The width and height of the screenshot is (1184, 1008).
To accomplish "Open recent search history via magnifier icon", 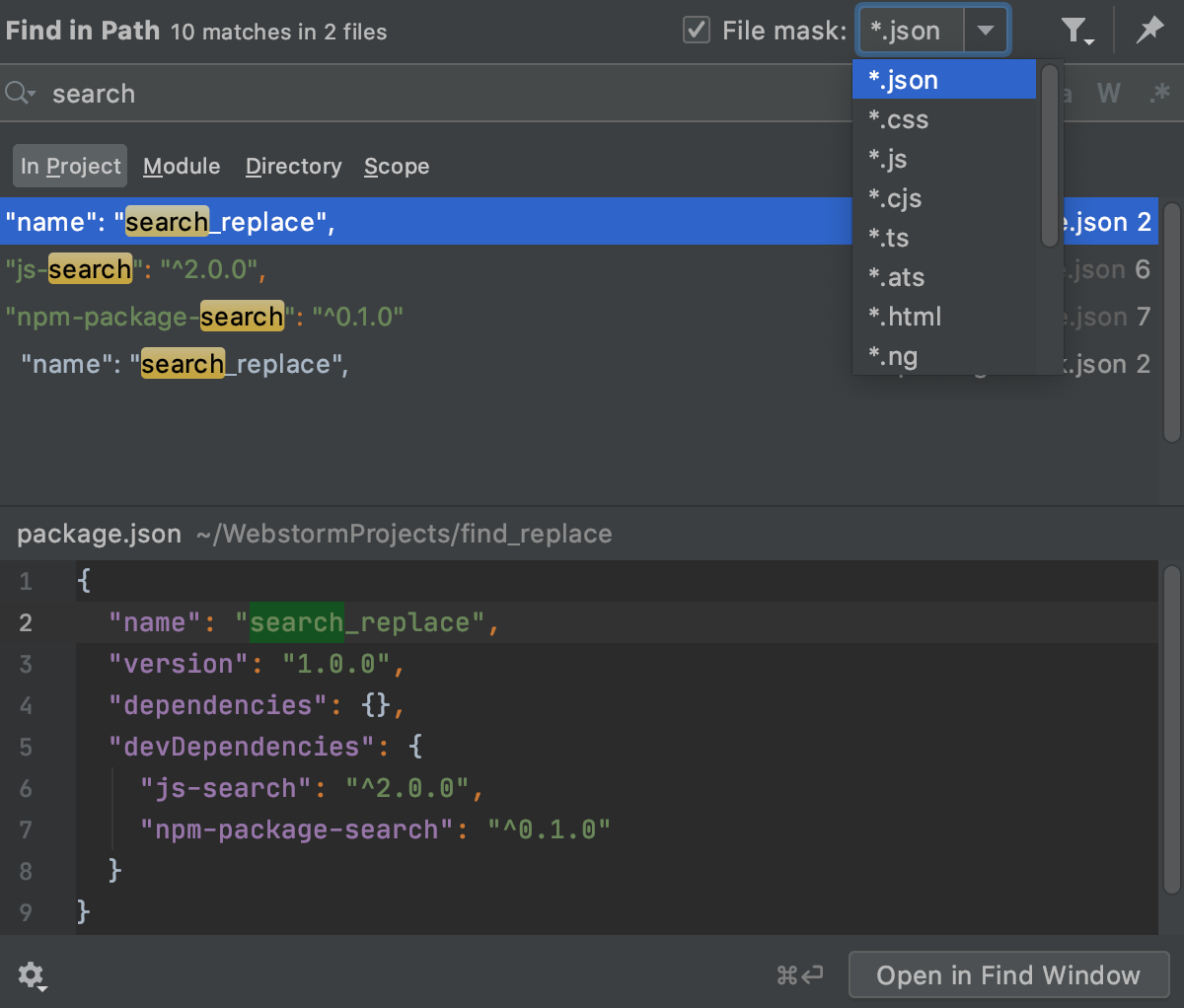I will [20, 93].
